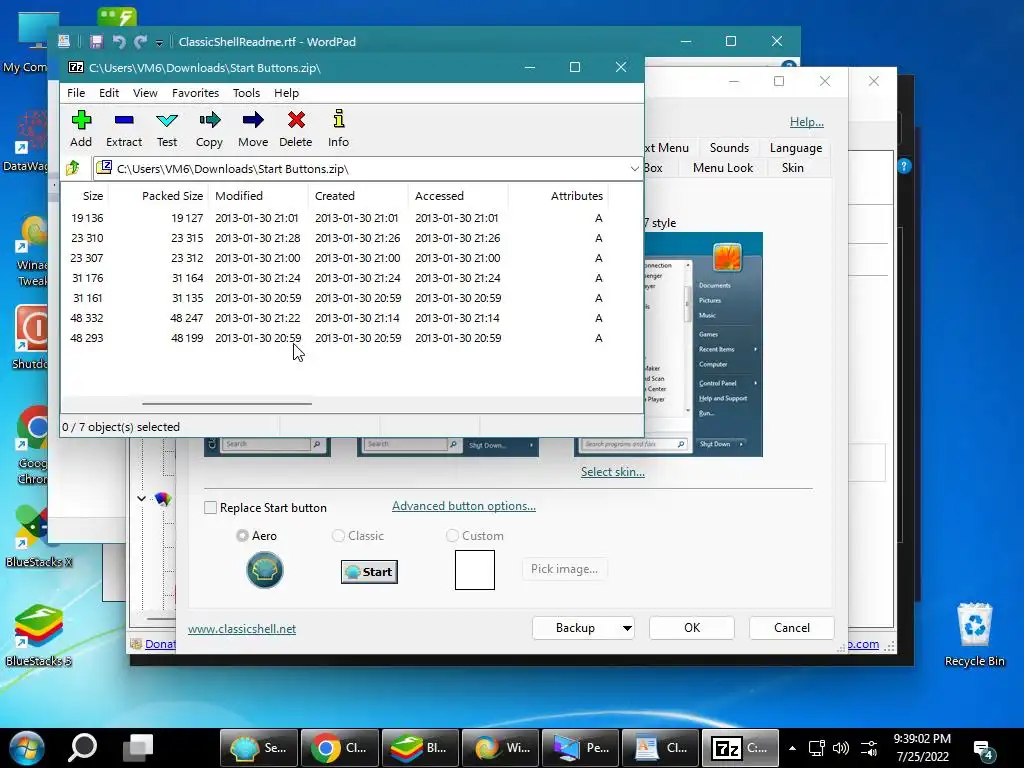Open the Tools menu in 7-Zip
The image size is (1024, 768).
coord(246,93)
